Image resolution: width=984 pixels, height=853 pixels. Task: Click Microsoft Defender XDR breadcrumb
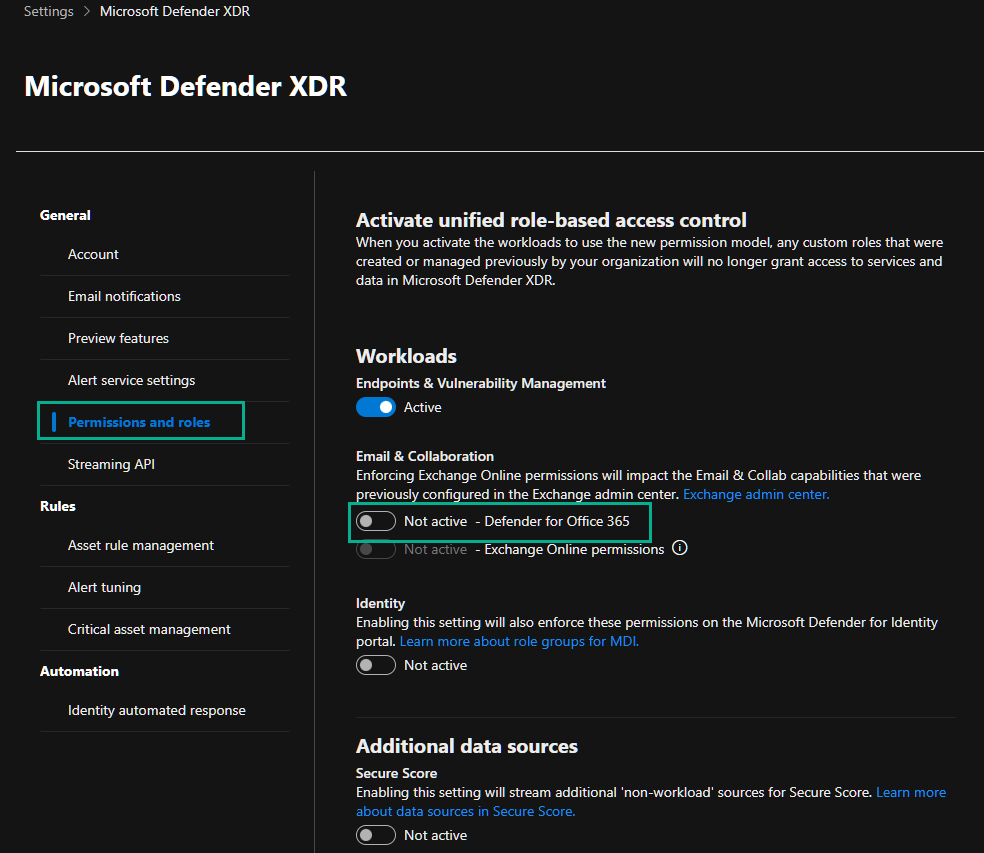pos(174,11)
